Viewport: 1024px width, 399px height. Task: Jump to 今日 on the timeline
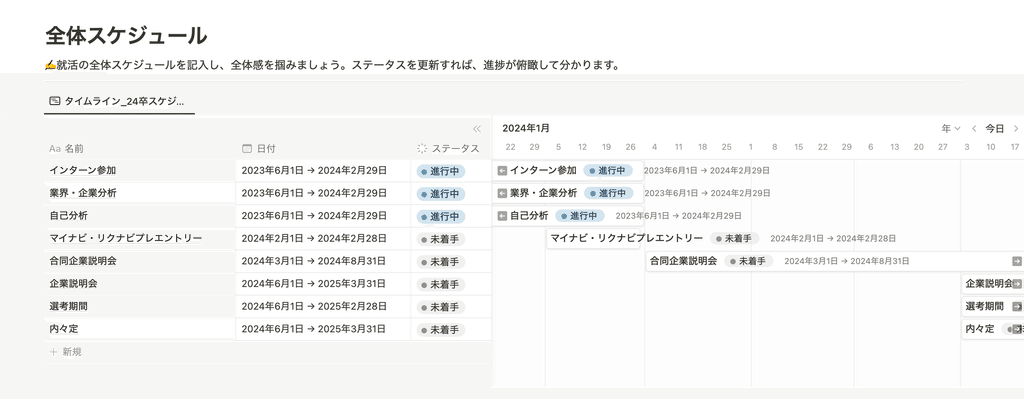pyautogui.click(x=995, y=129)
